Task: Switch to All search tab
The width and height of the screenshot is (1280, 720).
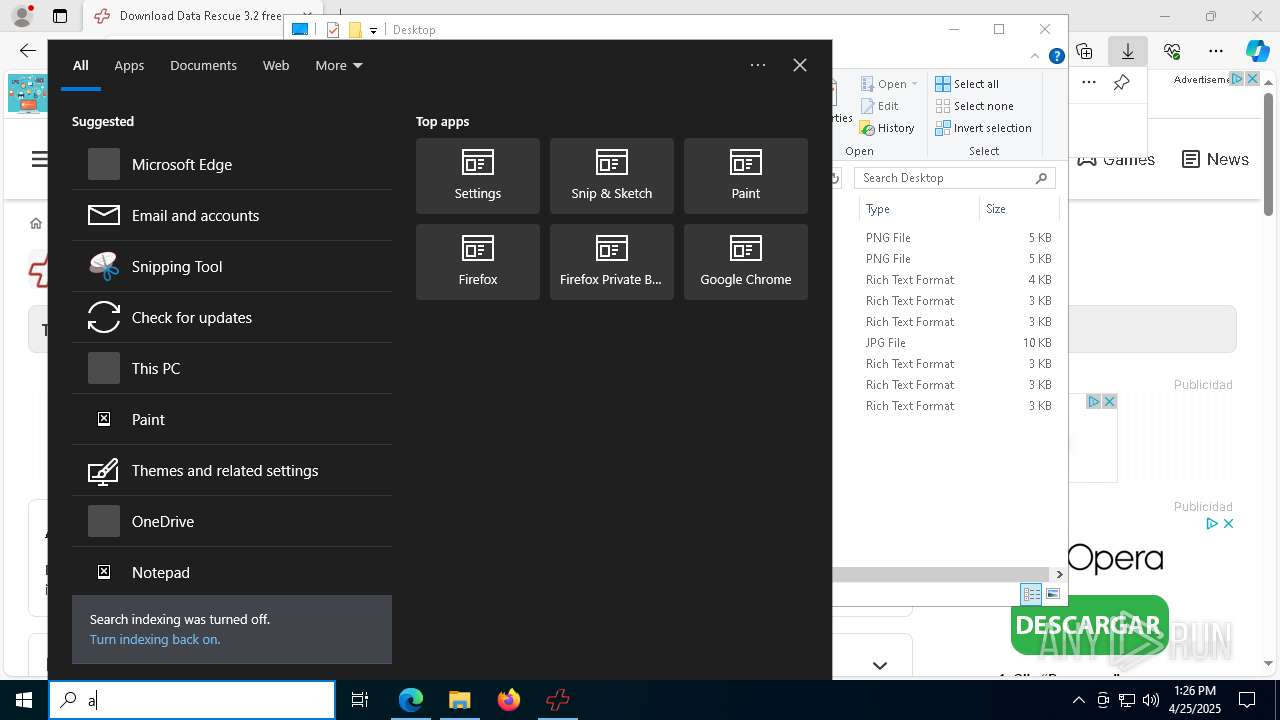Action: 81,65
